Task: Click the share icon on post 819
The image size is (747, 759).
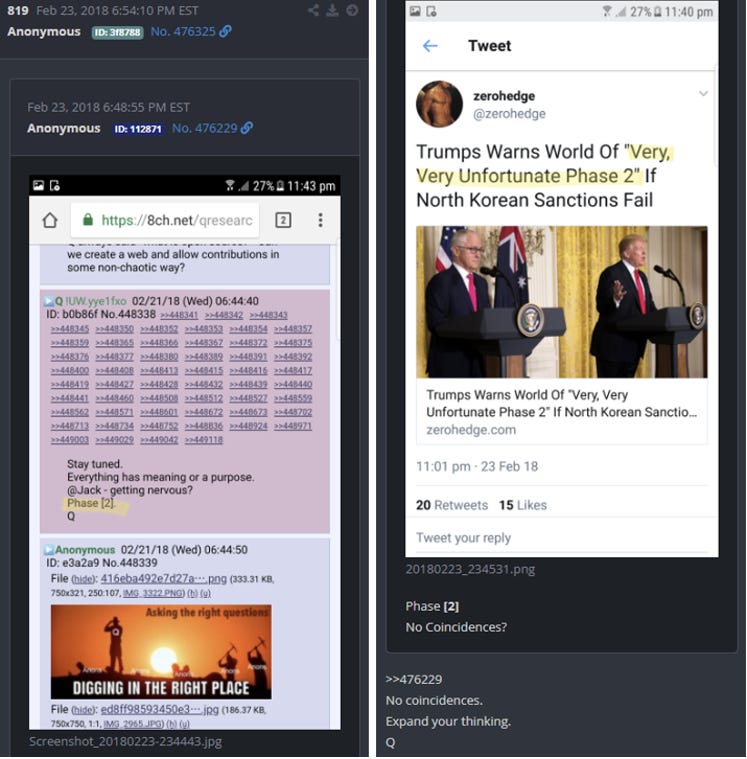Action: pos(314,10)
